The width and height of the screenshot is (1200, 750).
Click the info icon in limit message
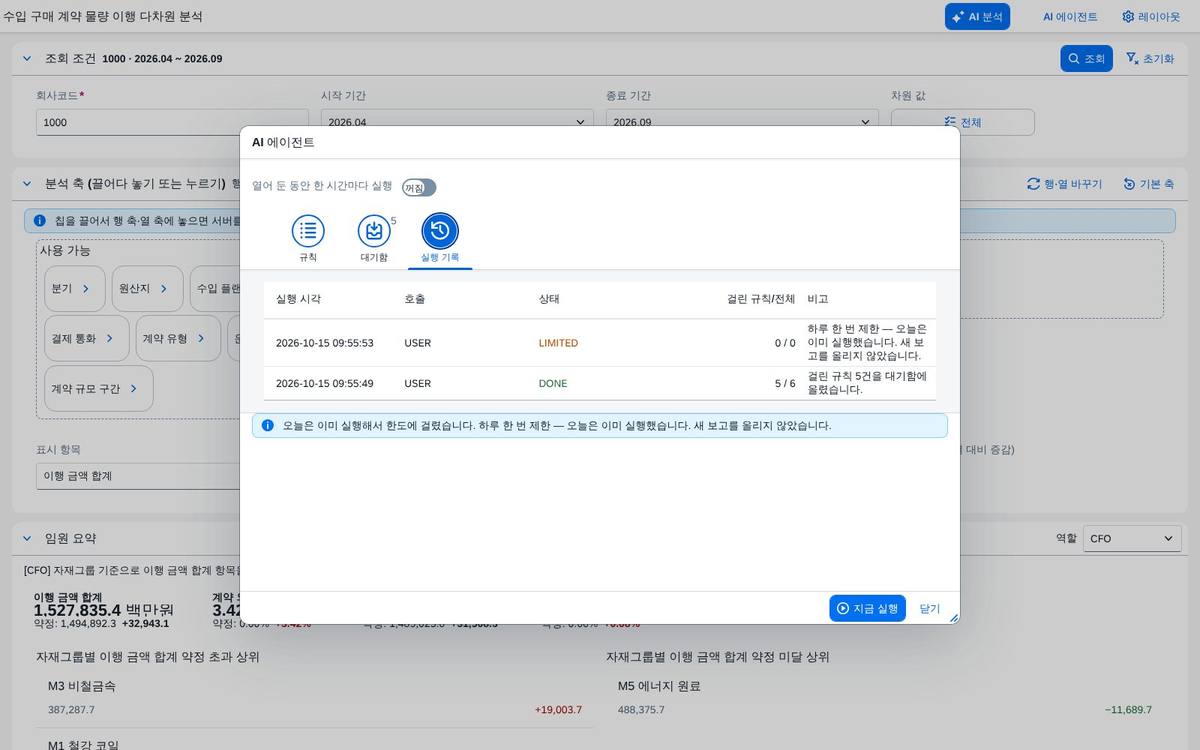[x=267, y=425]
